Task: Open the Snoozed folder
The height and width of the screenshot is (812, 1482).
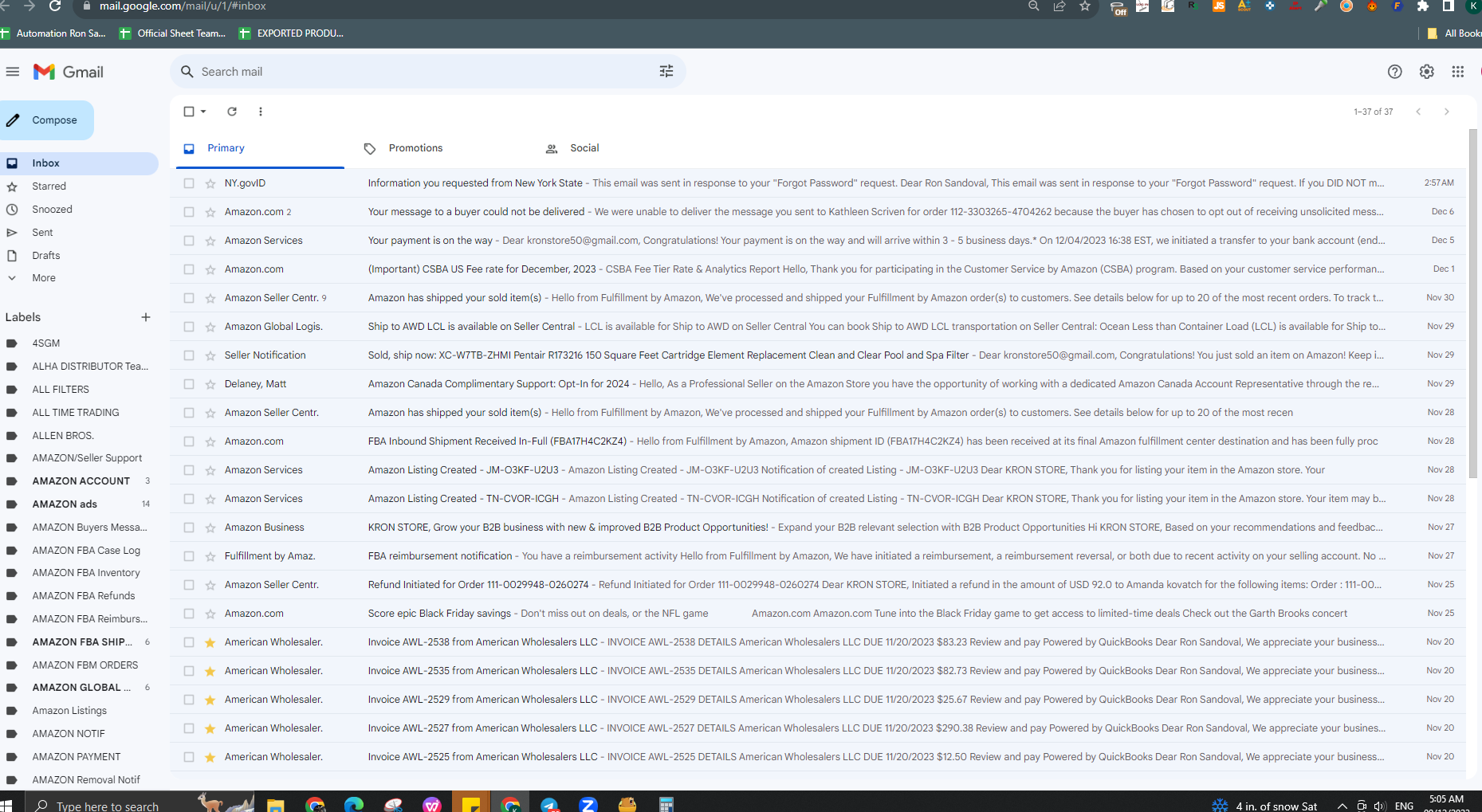Action: coord(52,210)
